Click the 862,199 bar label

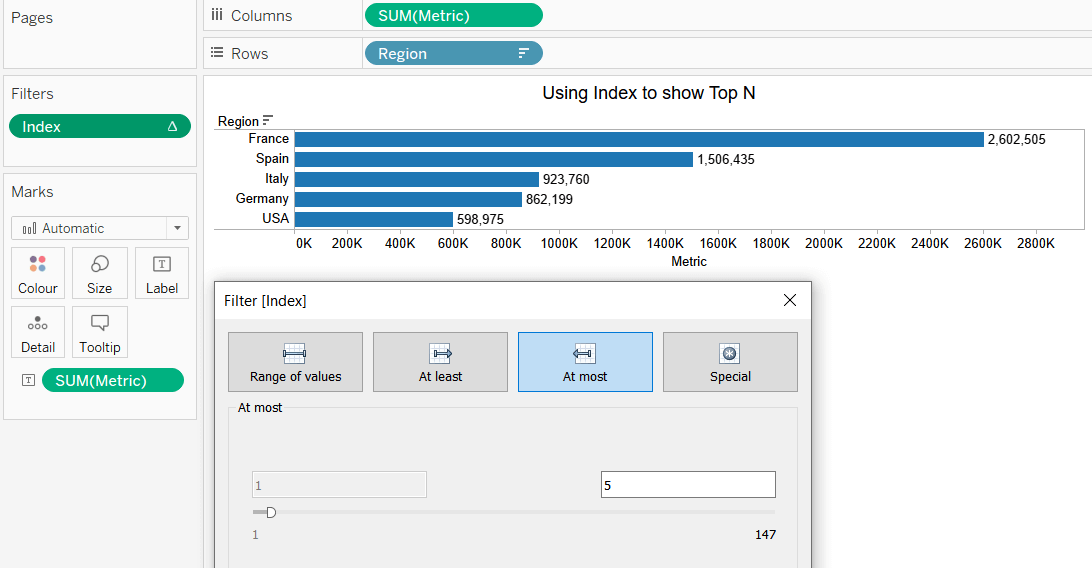click(549, 200)
